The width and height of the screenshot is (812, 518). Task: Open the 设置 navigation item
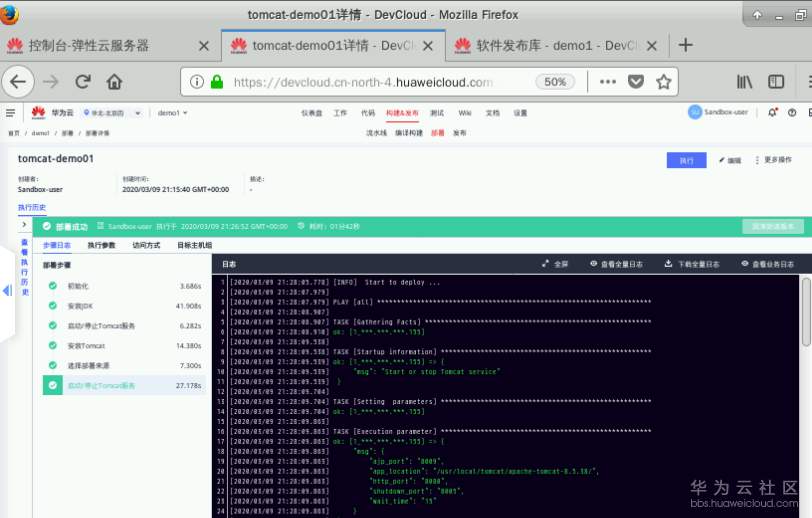click(520, 113)
